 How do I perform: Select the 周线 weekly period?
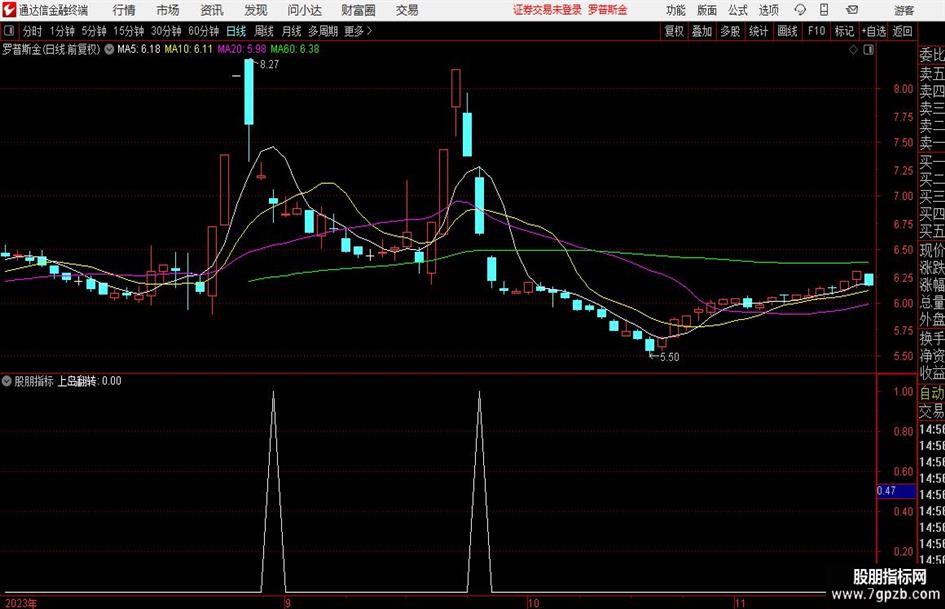point(263,31)
